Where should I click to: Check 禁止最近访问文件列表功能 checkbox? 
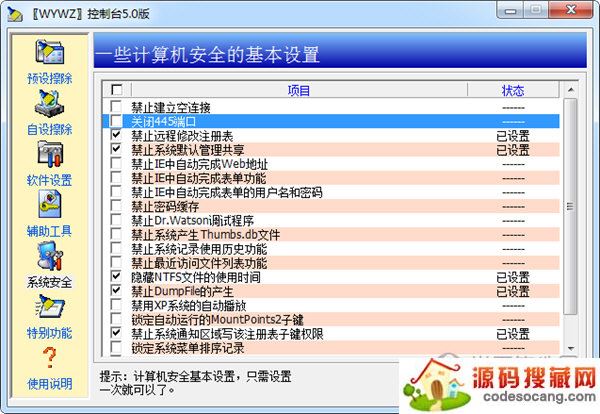pos(116,262)
